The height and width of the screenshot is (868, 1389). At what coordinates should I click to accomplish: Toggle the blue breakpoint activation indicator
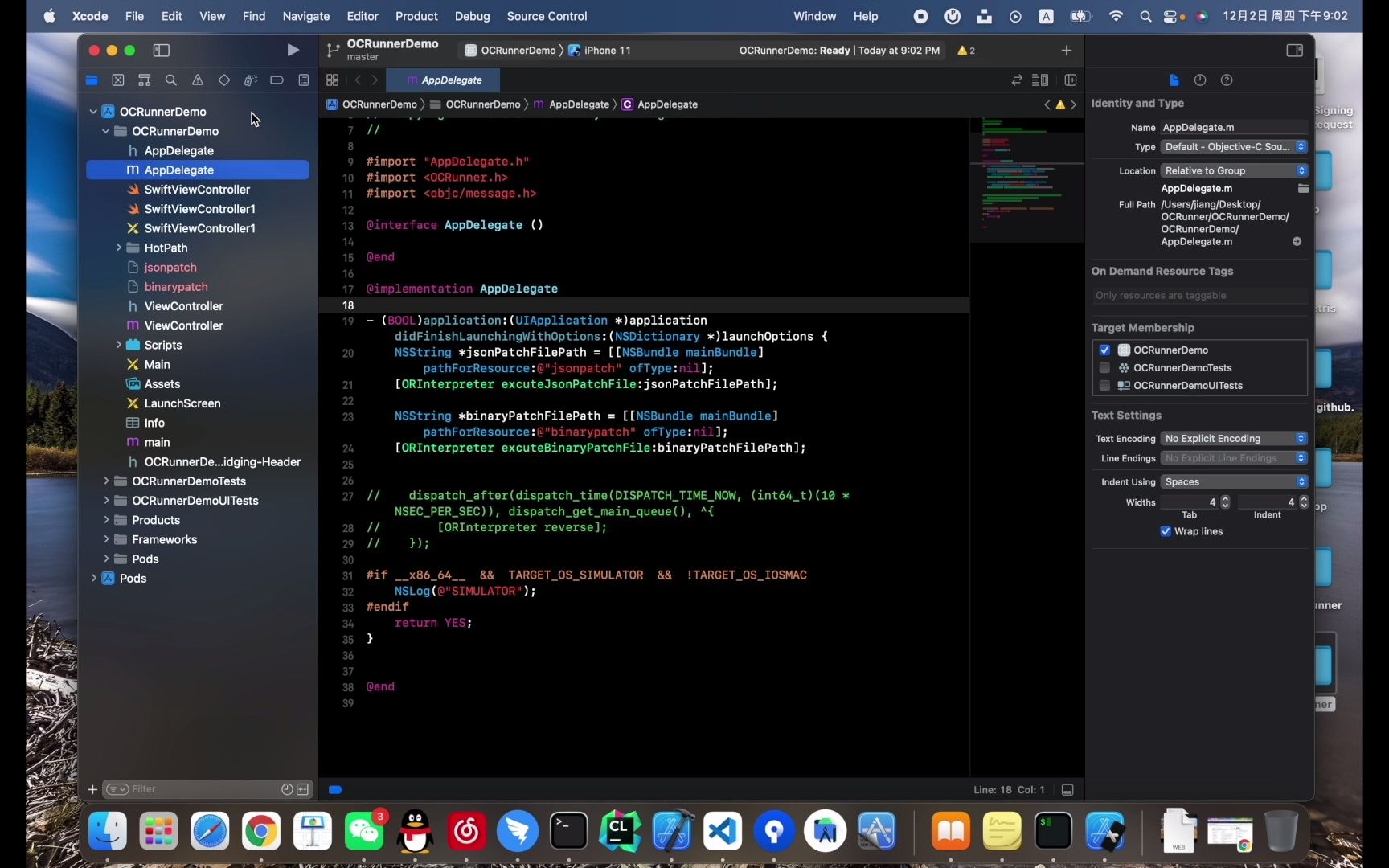point(335,790)
